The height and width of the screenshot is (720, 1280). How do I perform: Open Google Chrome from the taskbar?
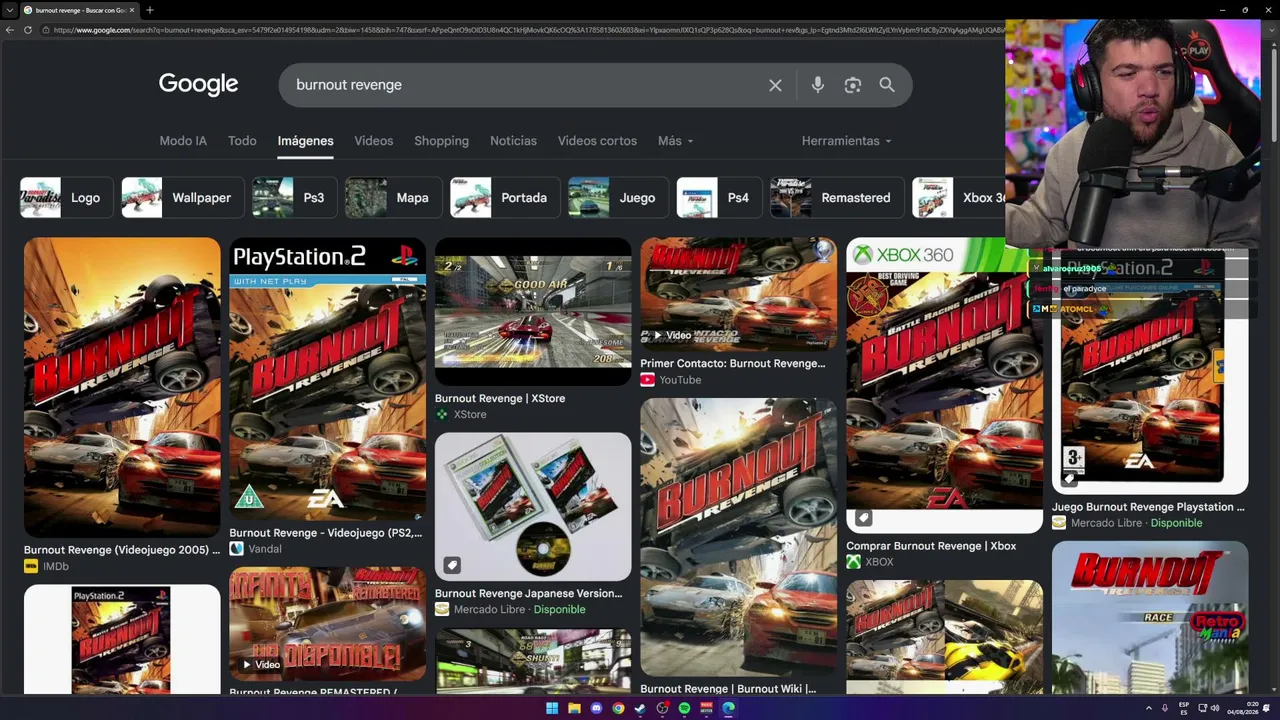tap(618, 708)
